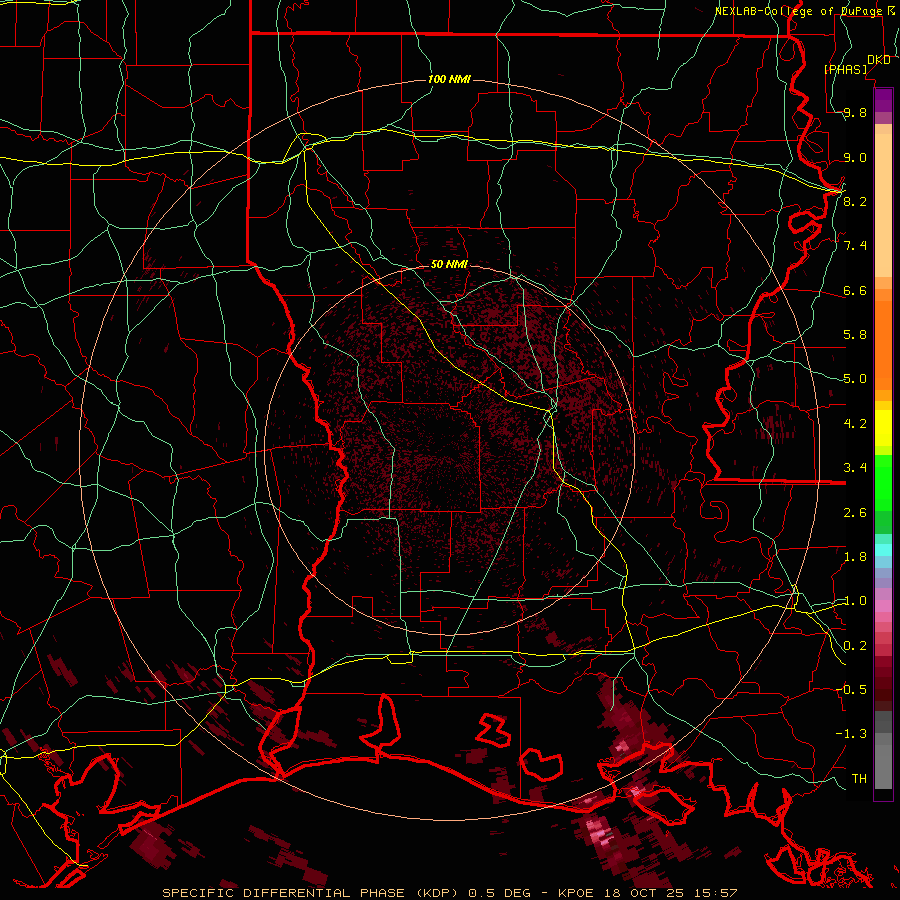The height and width of the screenshot is (900, 900).
Task: Click the yellow segment of the color bar
Action: click(x=883, y=428)
